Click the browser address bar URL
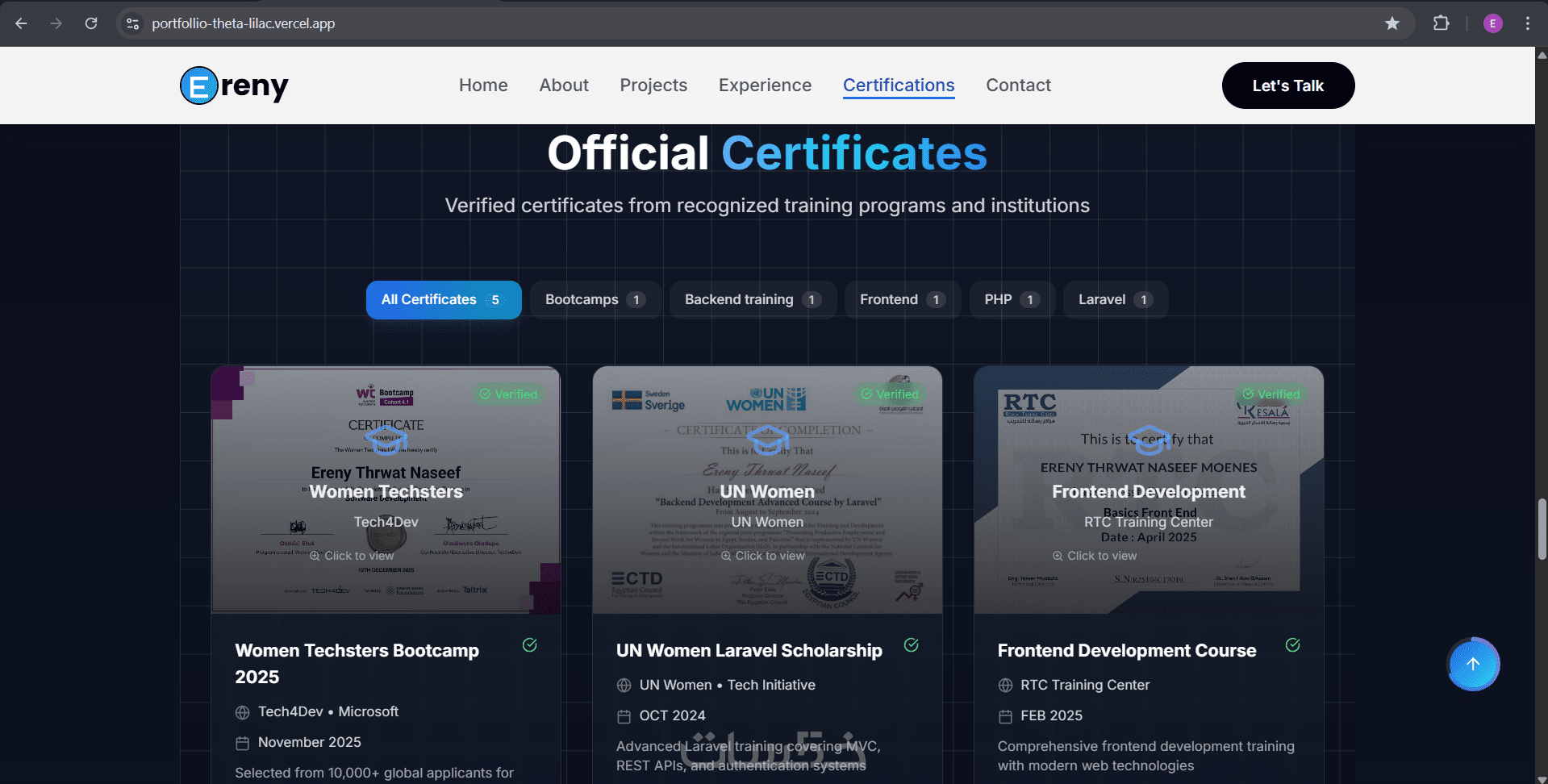The width and height of the screenshot is (1548, 784). coord(244,23)
